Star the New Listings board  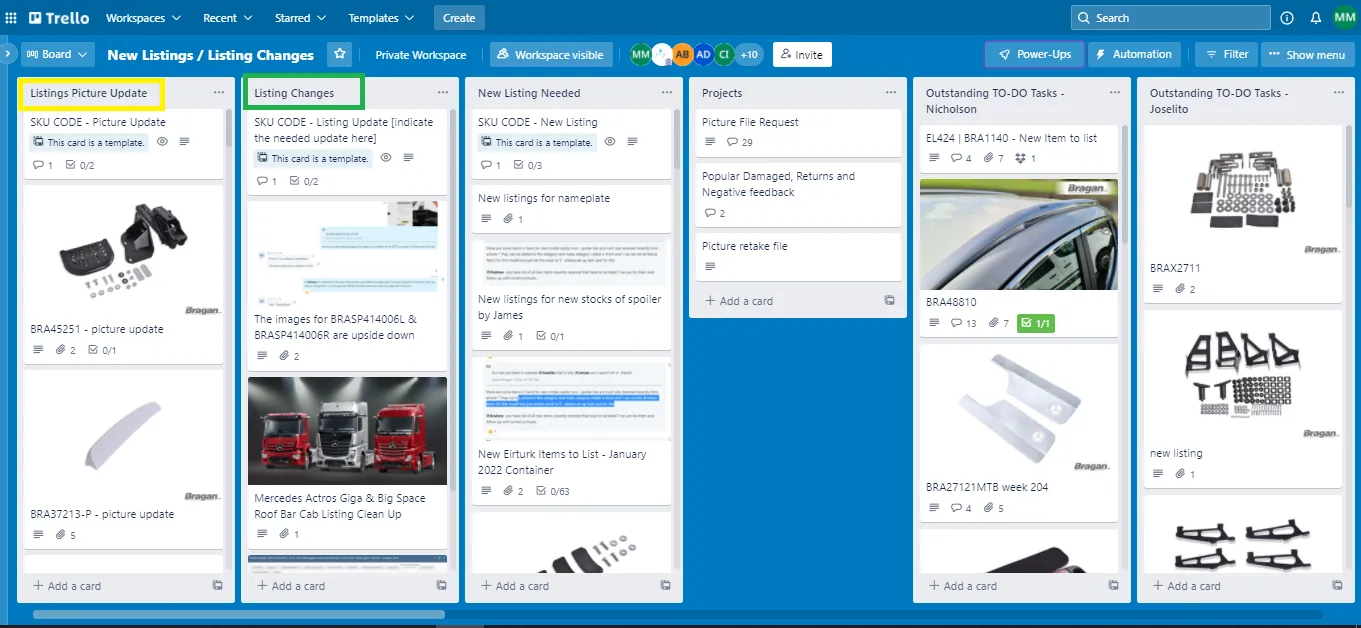340,54
